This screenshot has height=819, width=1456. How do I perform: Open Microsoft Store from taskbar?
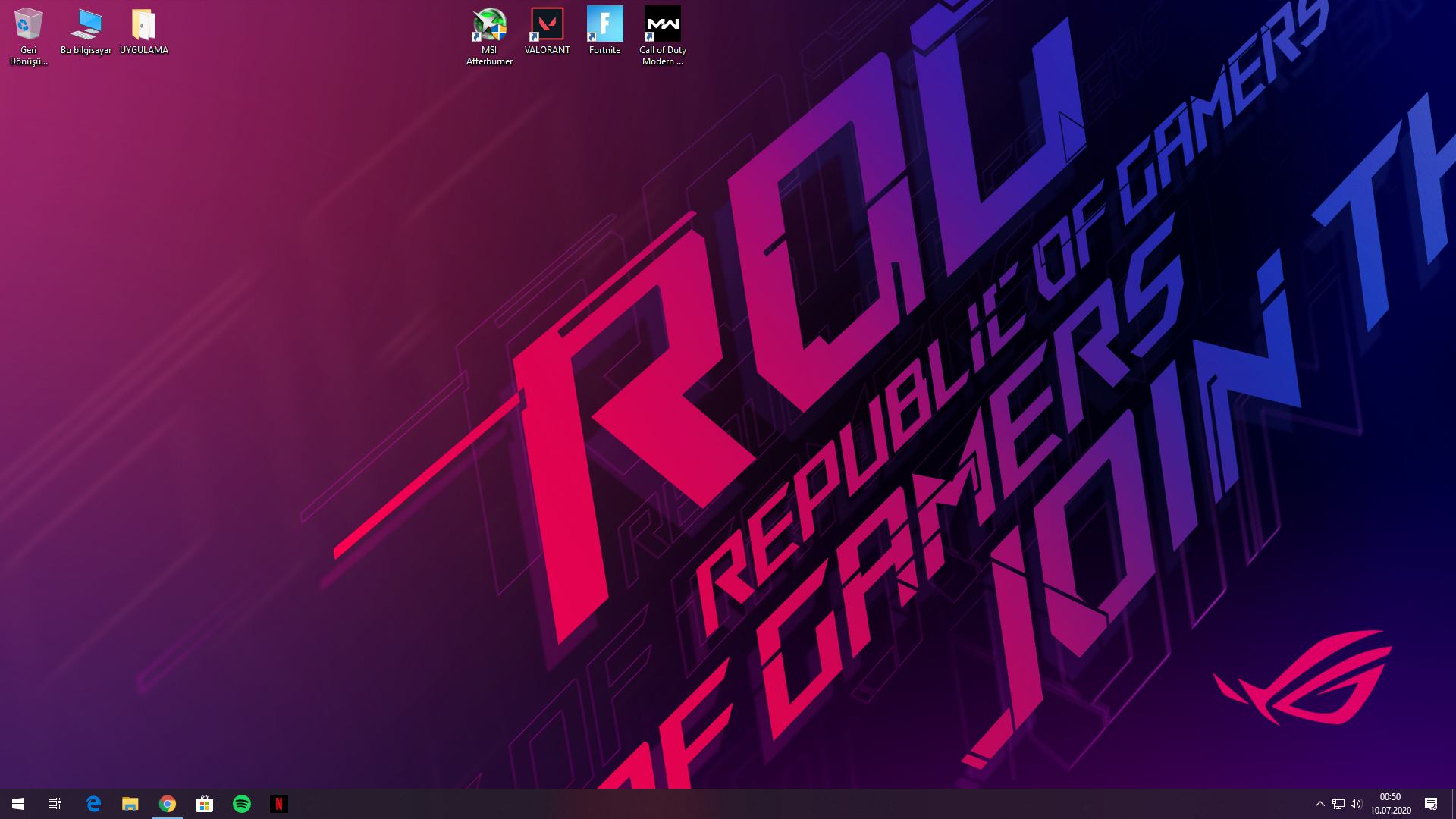tap(205, 804)
